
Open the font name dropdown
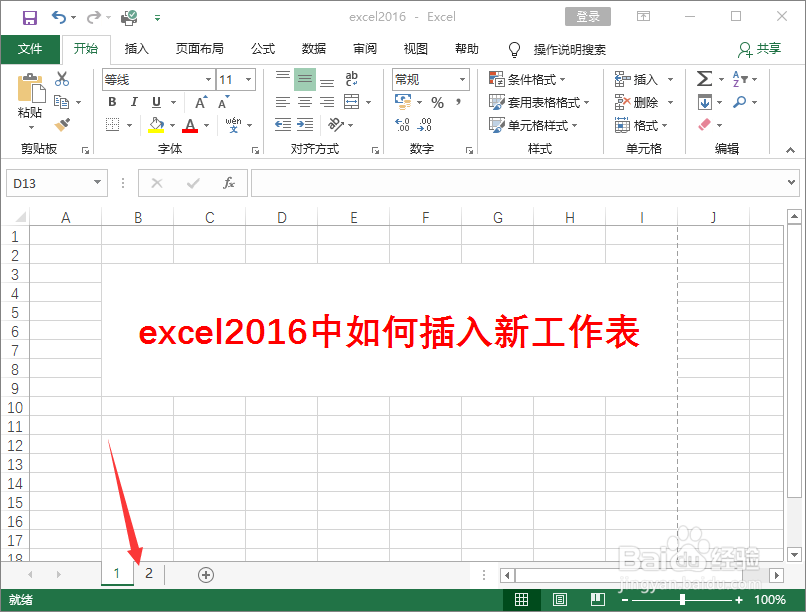(208, 80)
